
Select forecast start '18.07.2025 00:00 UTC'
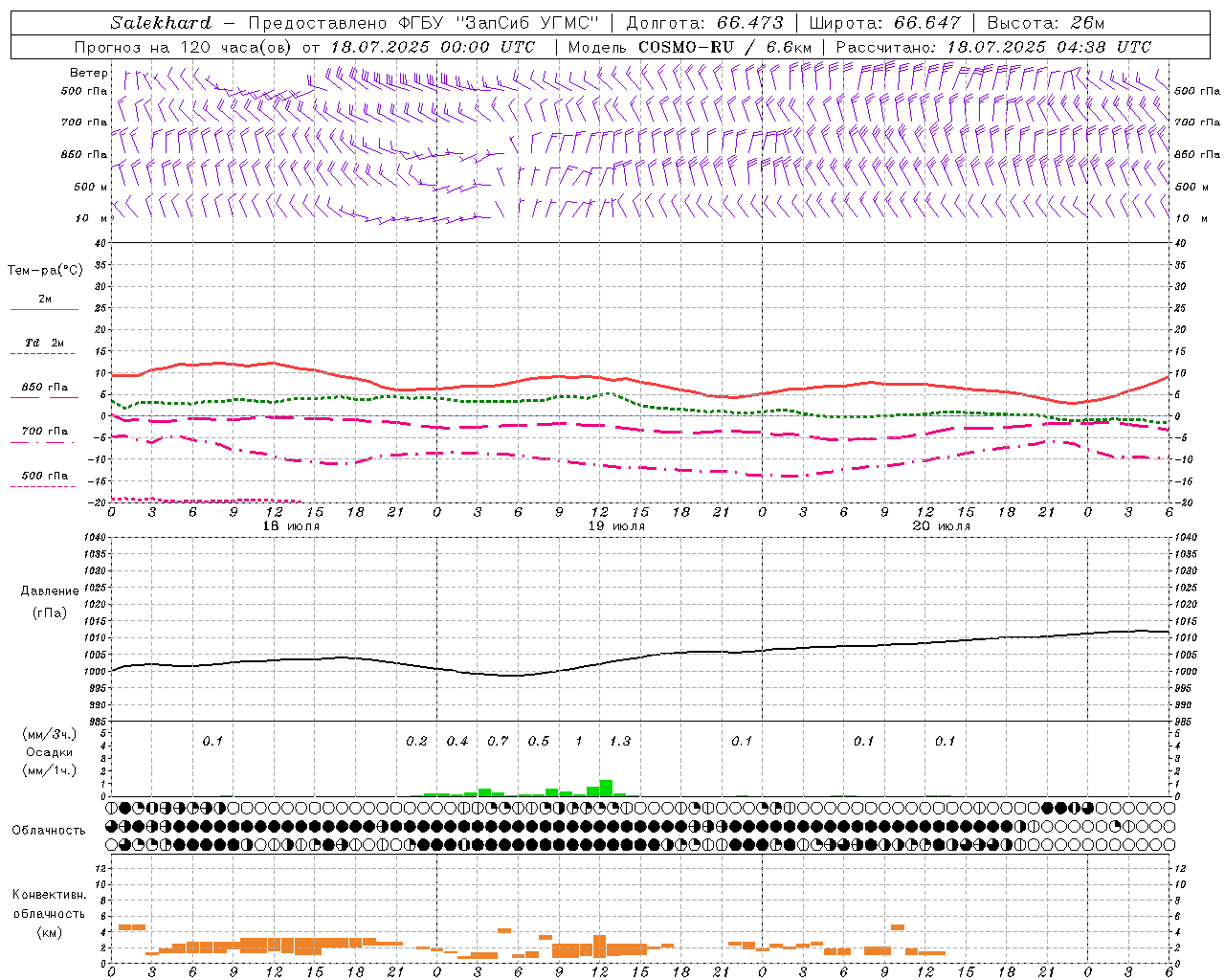coord(433,47)
